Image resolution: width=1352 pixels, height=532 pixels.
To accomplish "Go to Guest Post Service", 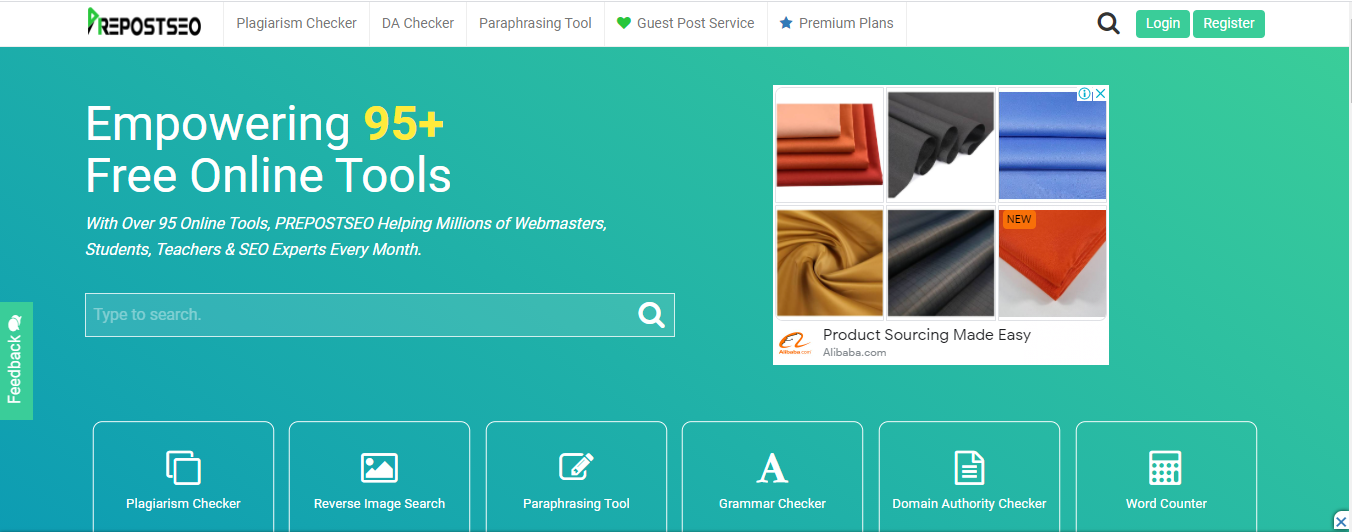I will tap(686, 23).
